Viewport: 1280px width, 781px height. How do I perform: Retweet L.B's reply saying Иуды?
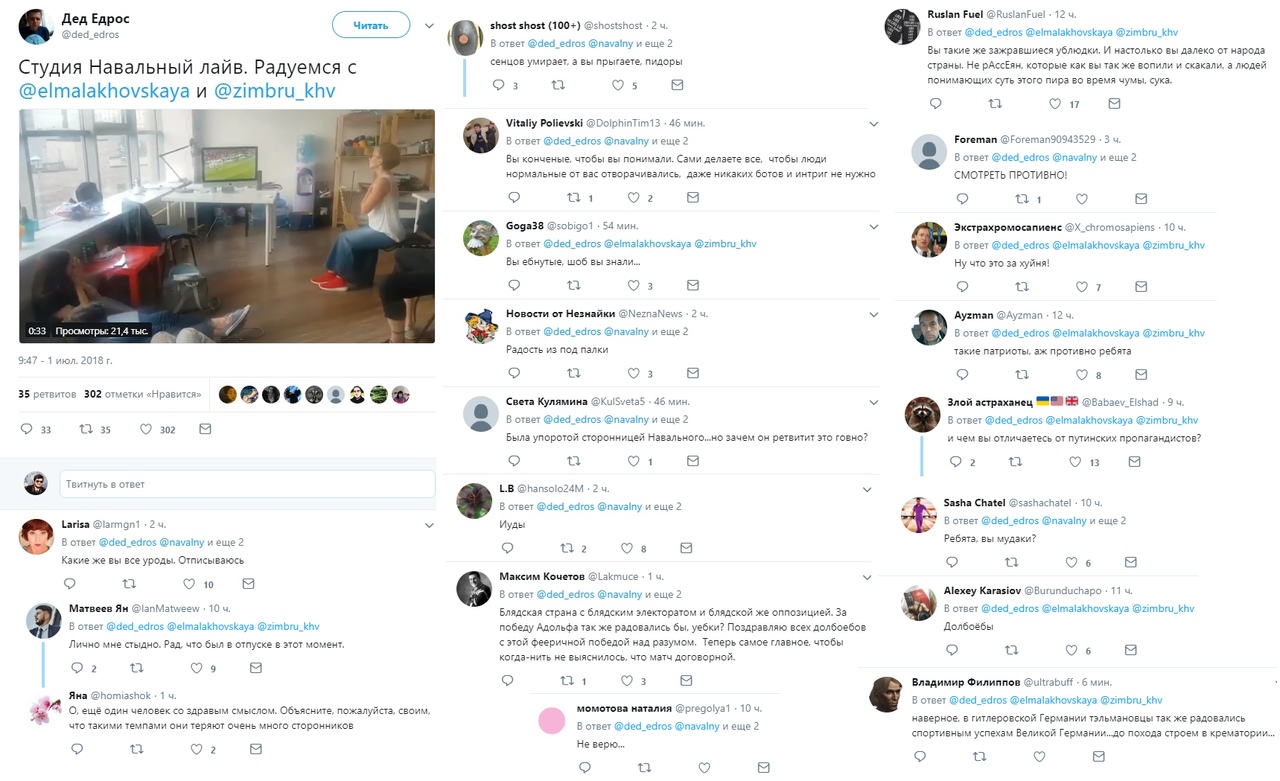pyautogui.click(x=567, y=548)
